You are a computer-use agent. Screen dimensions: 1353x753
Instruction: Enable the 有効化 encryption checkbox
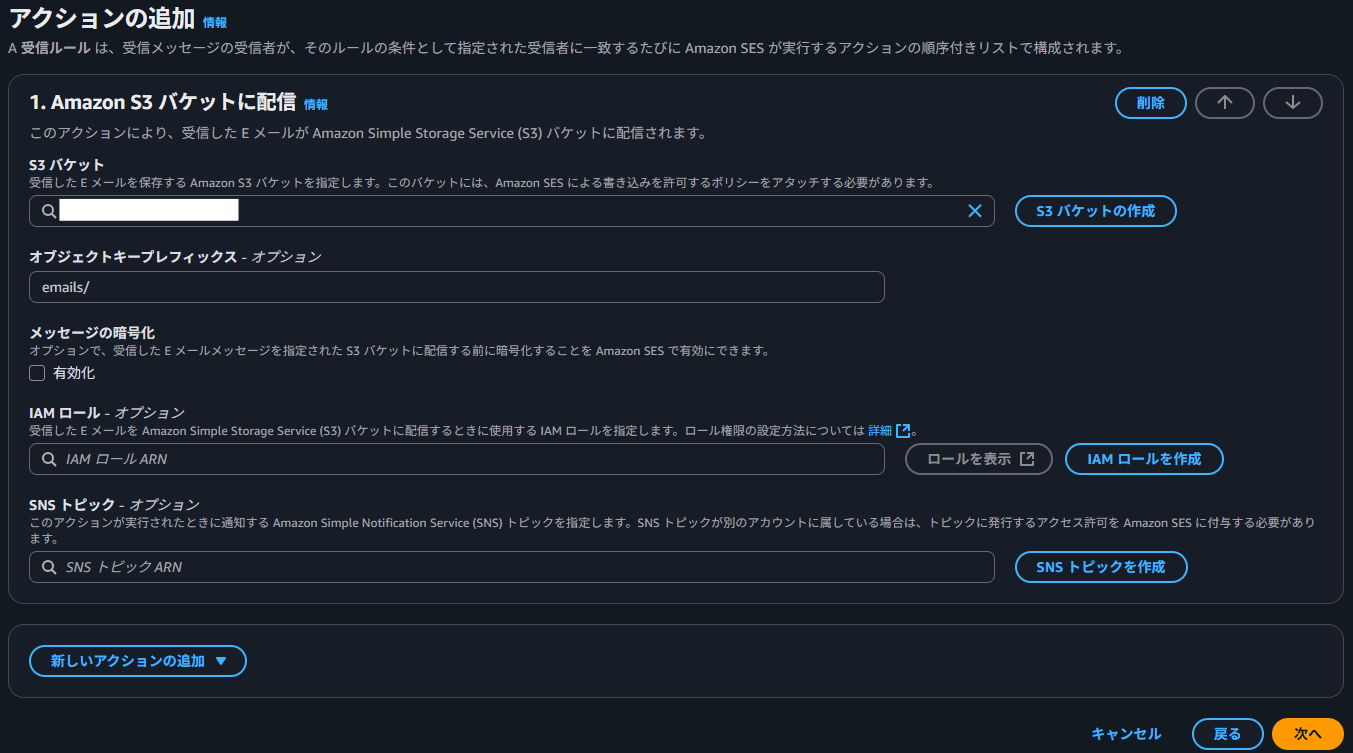36,372
